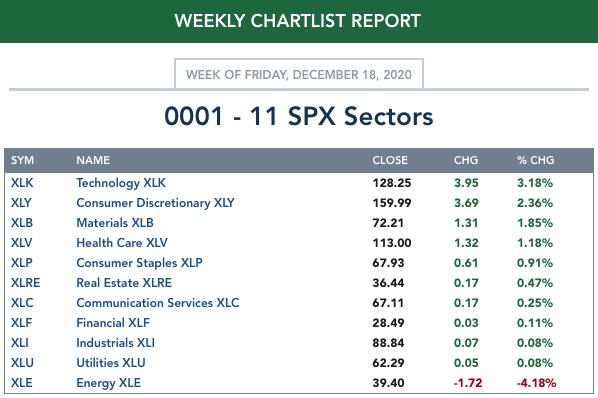Open the XLK symbol link
598x398 pixels.
pos(22,183)
